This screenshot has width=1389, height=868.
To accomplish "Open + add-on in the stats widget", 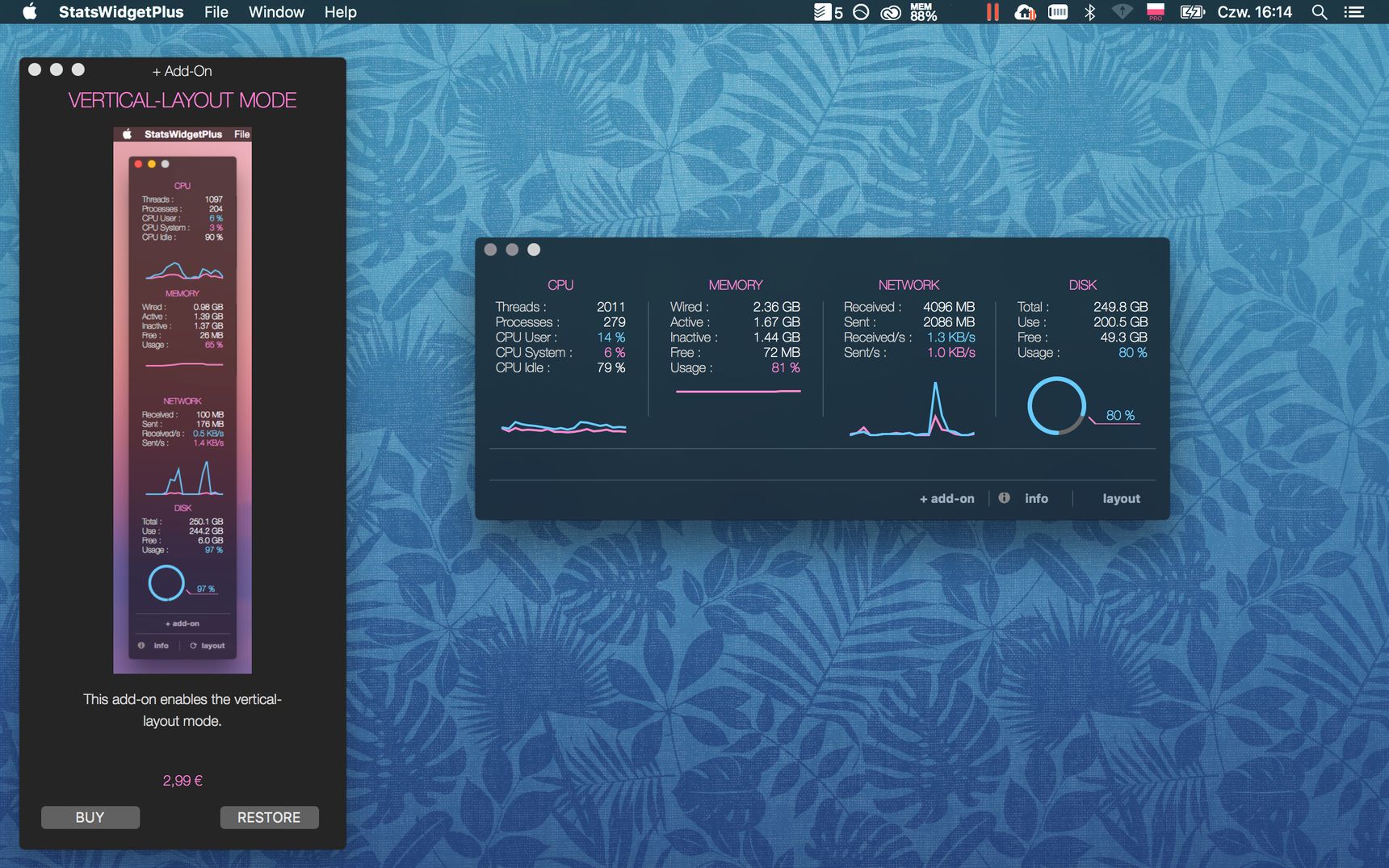I will coord(946,498).
